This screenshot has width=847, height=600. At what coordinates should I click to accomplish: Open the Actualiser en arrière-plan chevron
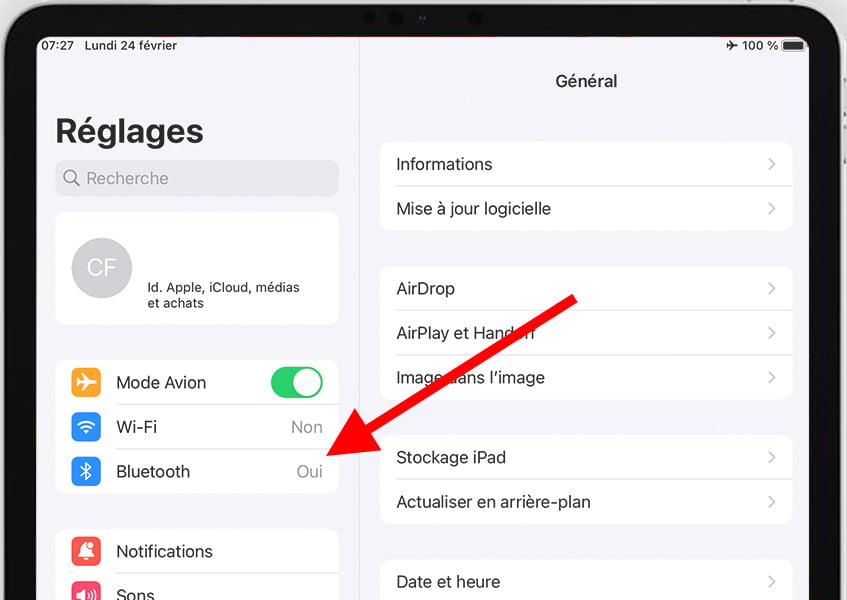point(771,502)
